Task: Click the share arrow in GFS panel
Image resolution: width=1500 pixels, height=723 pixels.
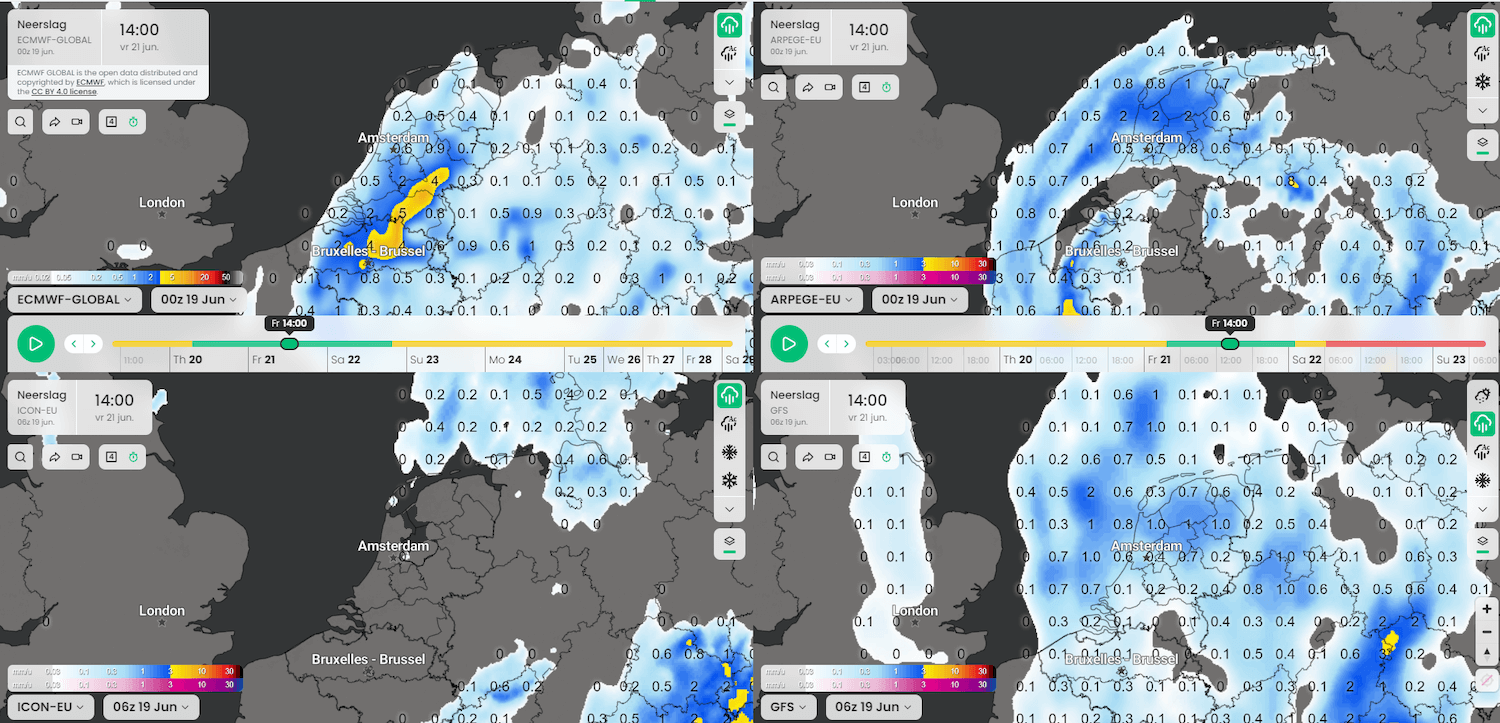Action: point(808,457)
